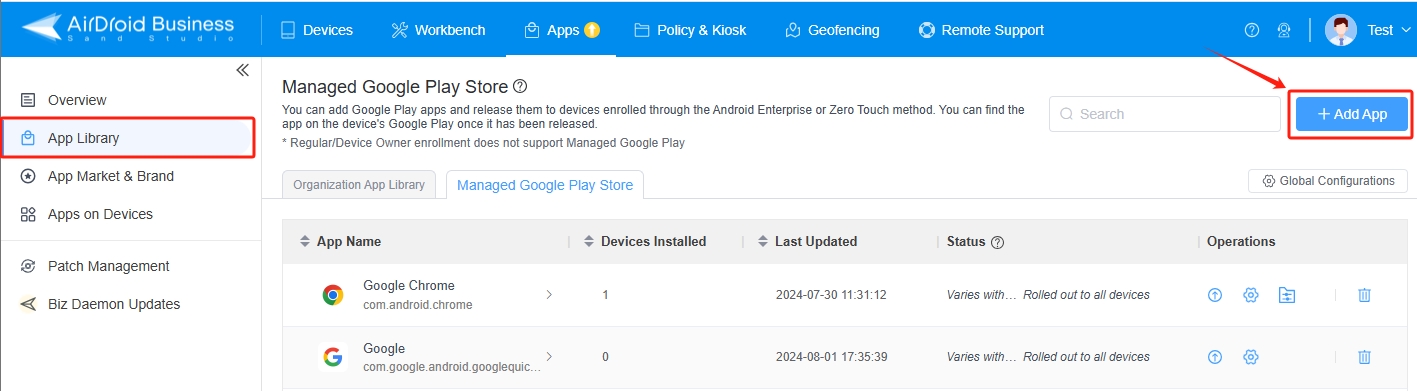
Task: Click the Google app icon
Action: [x=333, y=357]
